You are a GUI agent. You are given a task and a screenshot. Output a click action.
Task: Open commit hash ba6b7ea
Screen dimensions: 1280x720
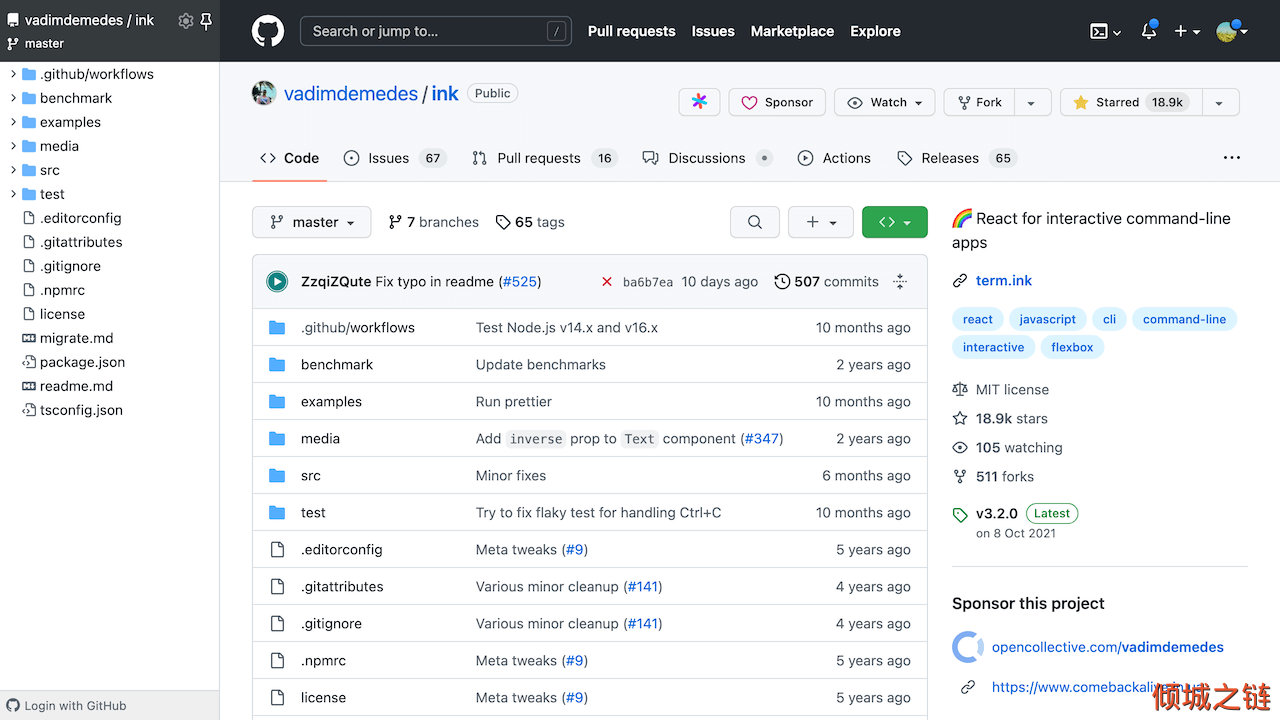point(648,282)
